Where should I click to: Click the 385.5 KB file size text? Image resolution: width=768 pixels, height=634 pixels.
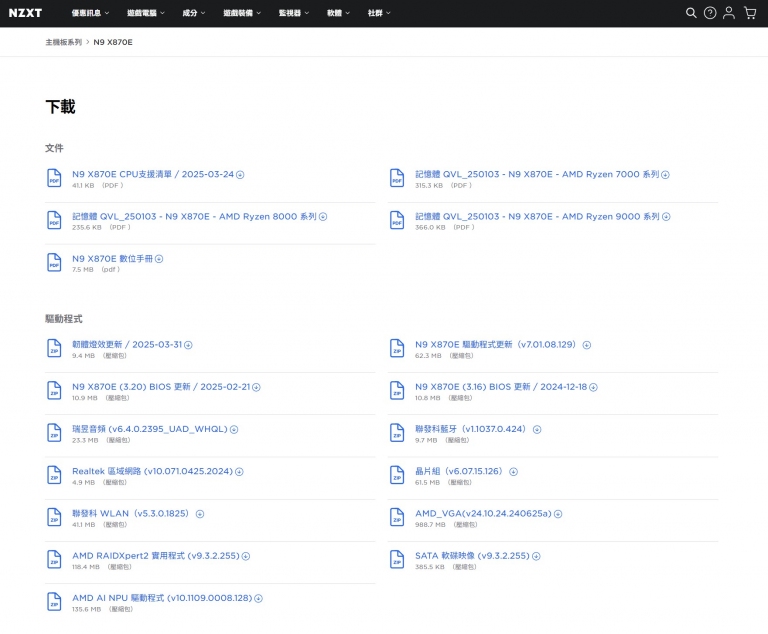click(430, 567)
